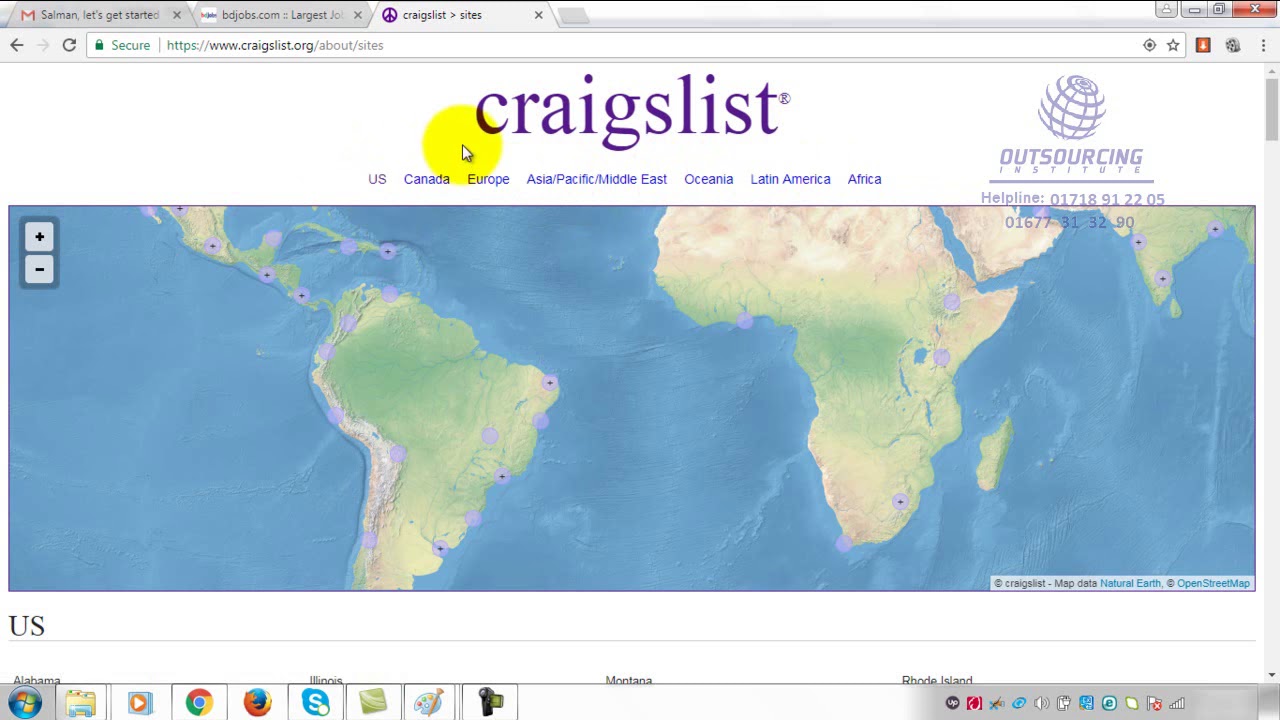Click the 'US' section heading text

pos(27,626)
